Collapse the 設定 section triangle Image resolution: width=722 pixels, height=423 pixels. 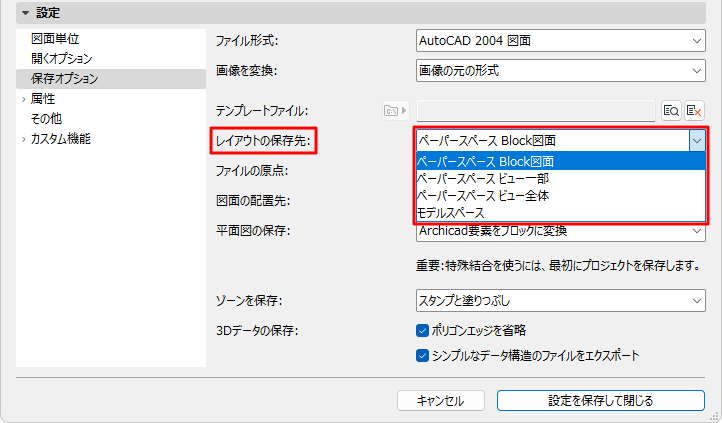tap(26, 13)
